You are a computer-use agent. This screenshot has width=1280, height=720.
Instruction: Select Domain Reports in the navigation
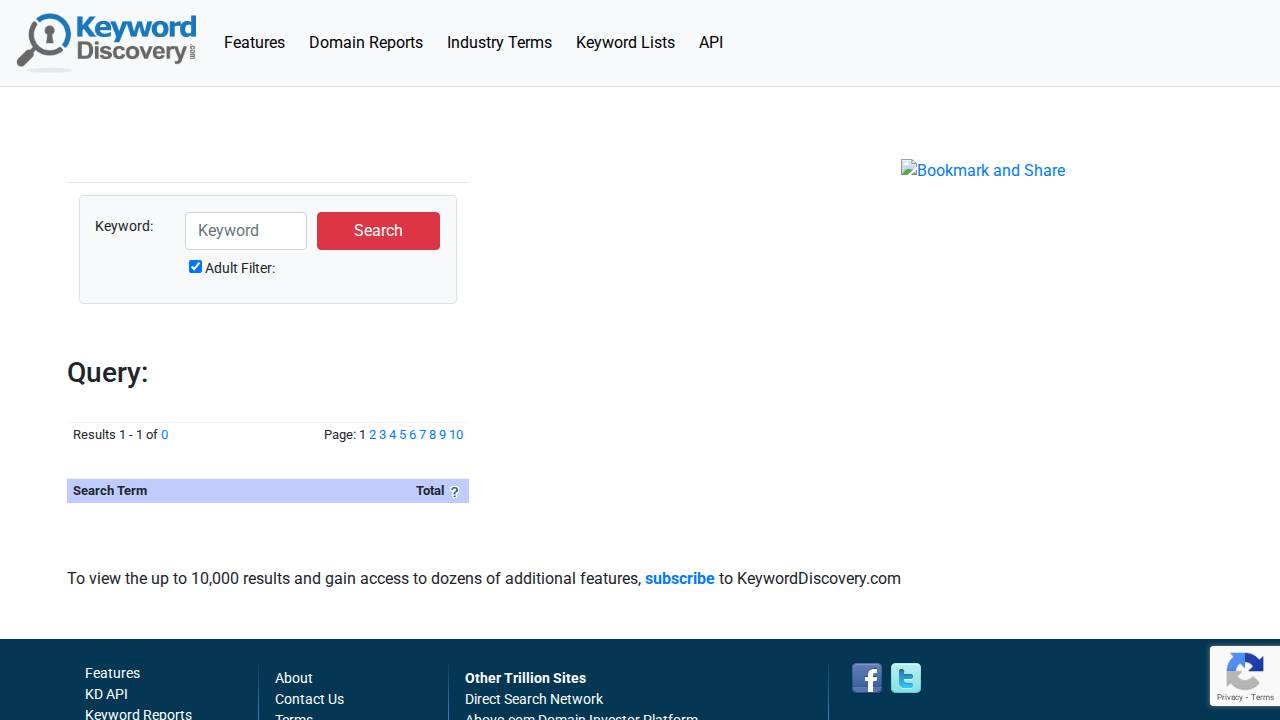tap(366, 42)
